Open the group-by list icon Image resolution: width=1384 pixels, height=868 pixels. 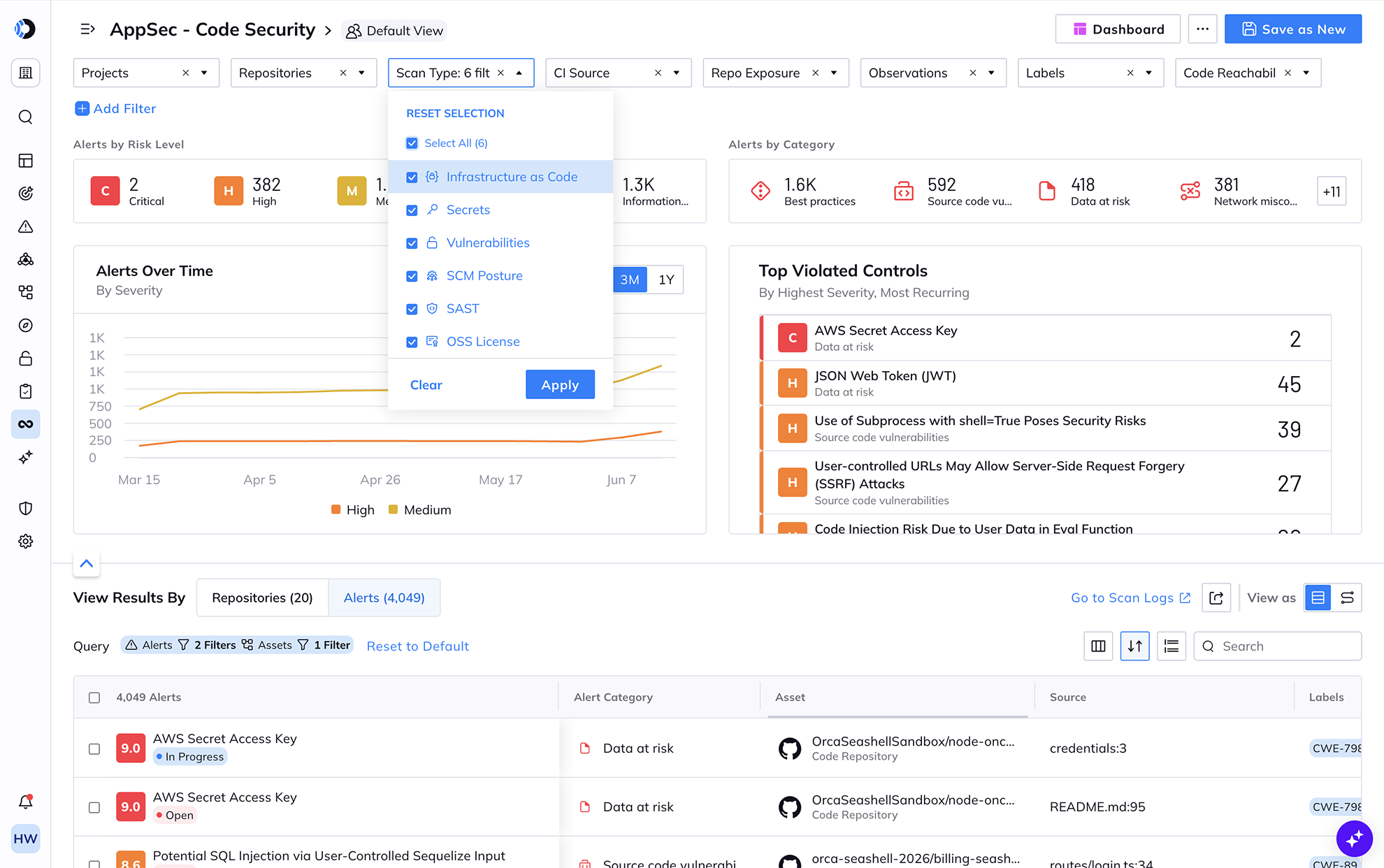(x=1171, y=646)
